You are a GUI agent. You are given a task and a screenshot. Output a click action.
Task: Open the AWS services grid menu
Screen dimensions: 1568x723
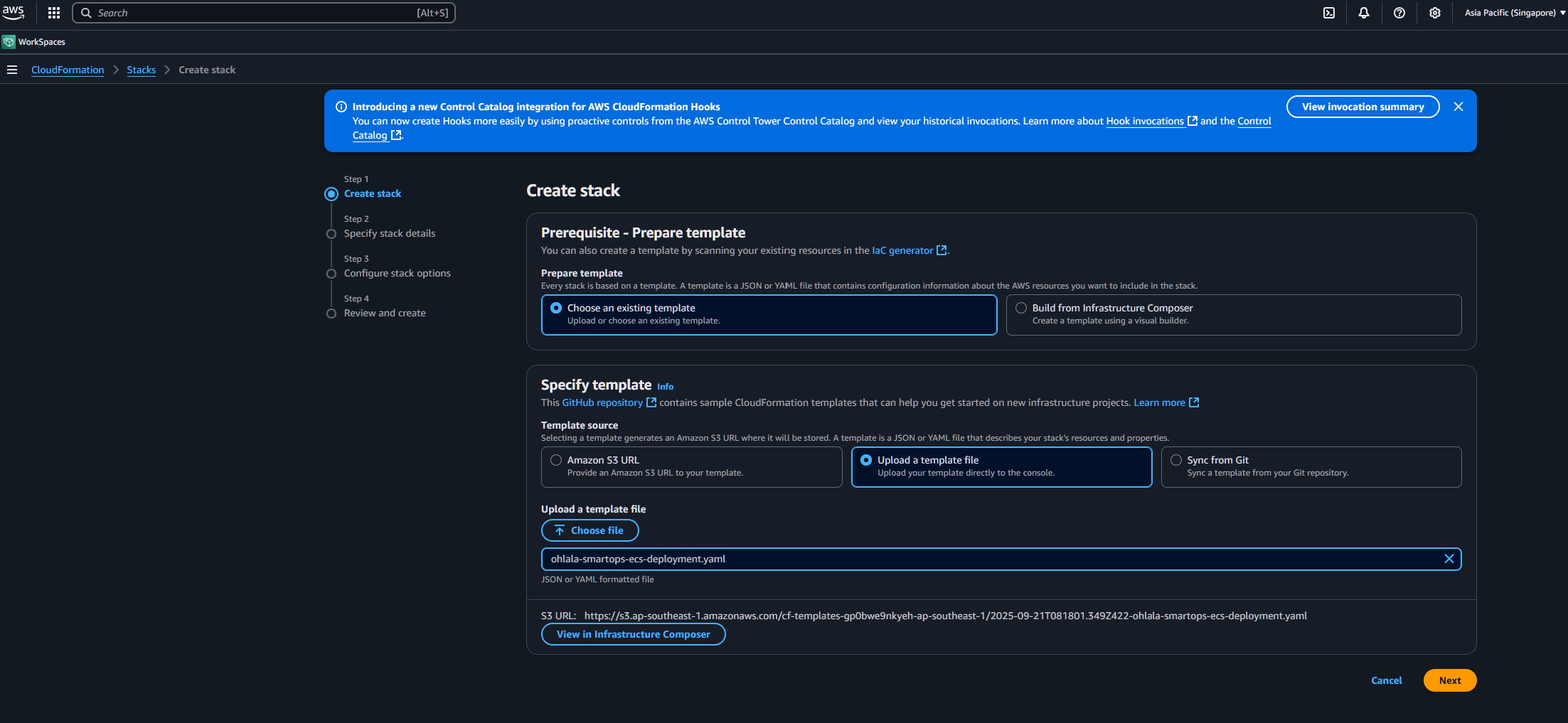coord(53,13)
